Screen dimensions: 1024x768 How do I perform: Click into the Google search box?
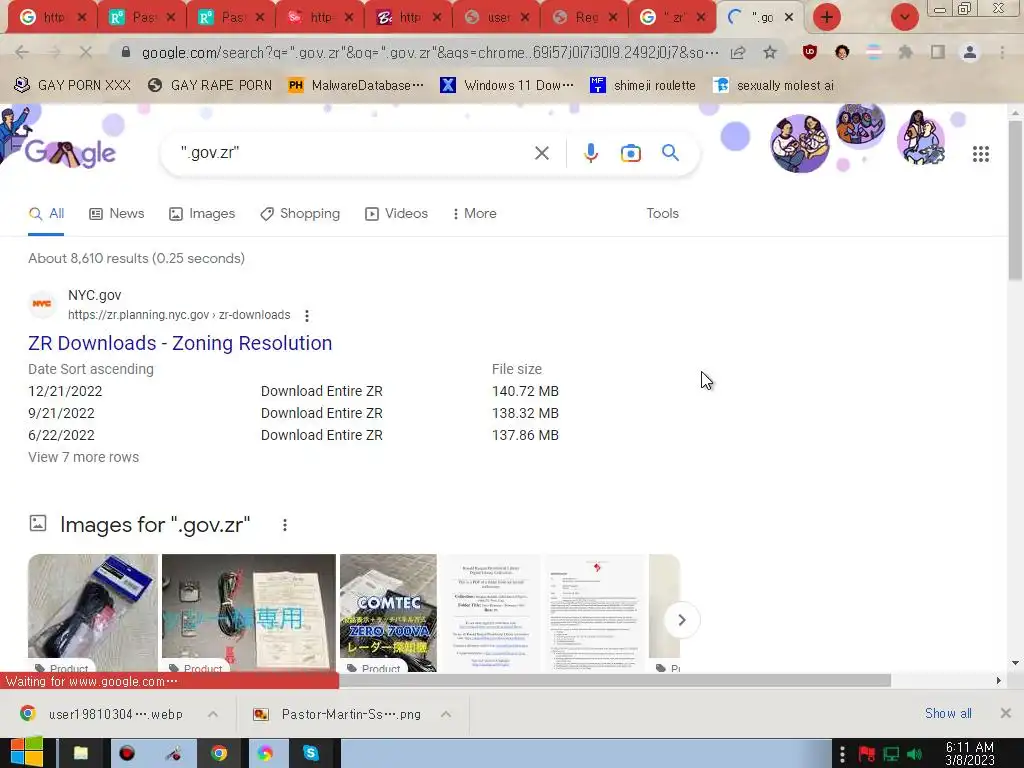353,153
